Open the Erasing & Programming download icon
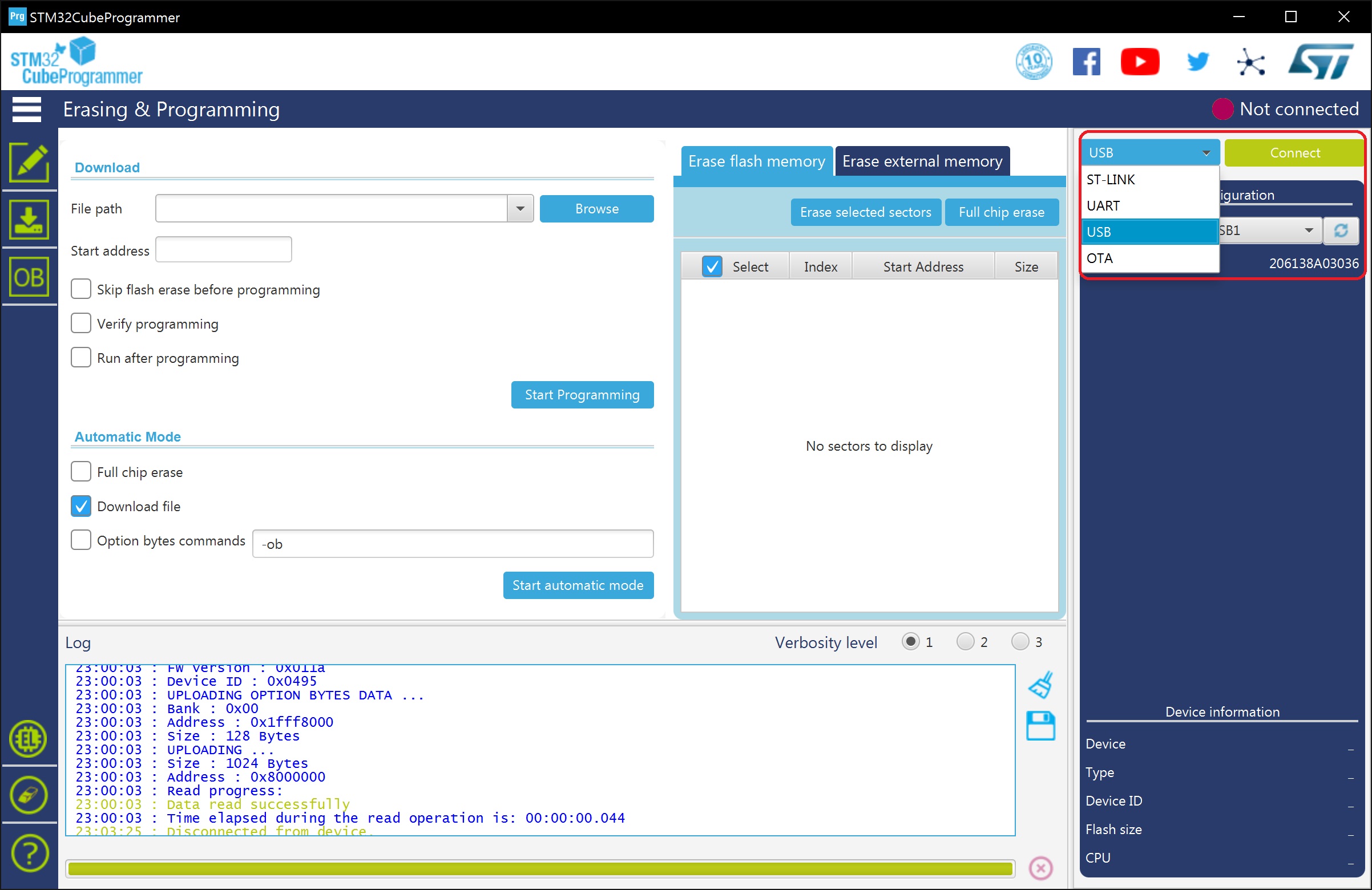Viewport: 1372px width, 890px height. click(x=29, y=220)
